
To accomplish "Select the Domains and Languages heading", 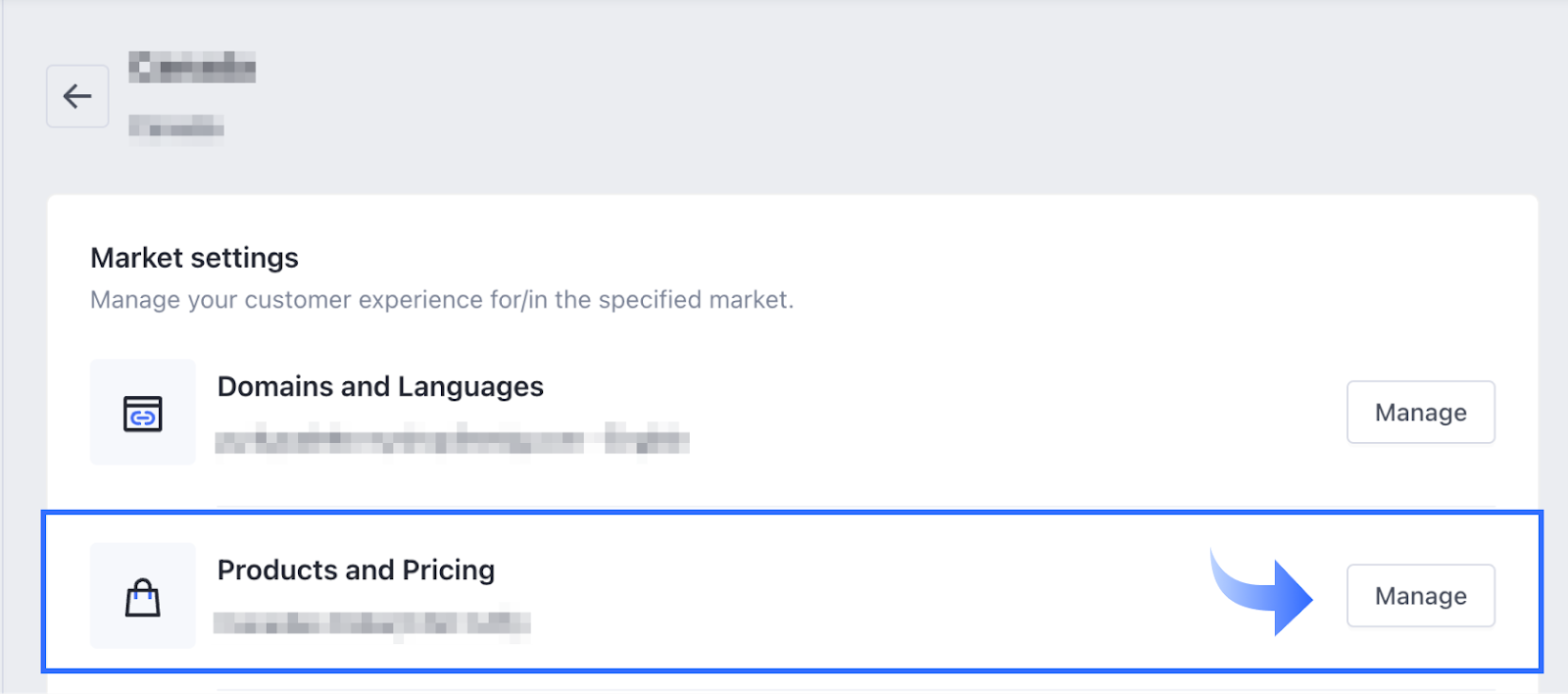I will click(x=380, y=387).
